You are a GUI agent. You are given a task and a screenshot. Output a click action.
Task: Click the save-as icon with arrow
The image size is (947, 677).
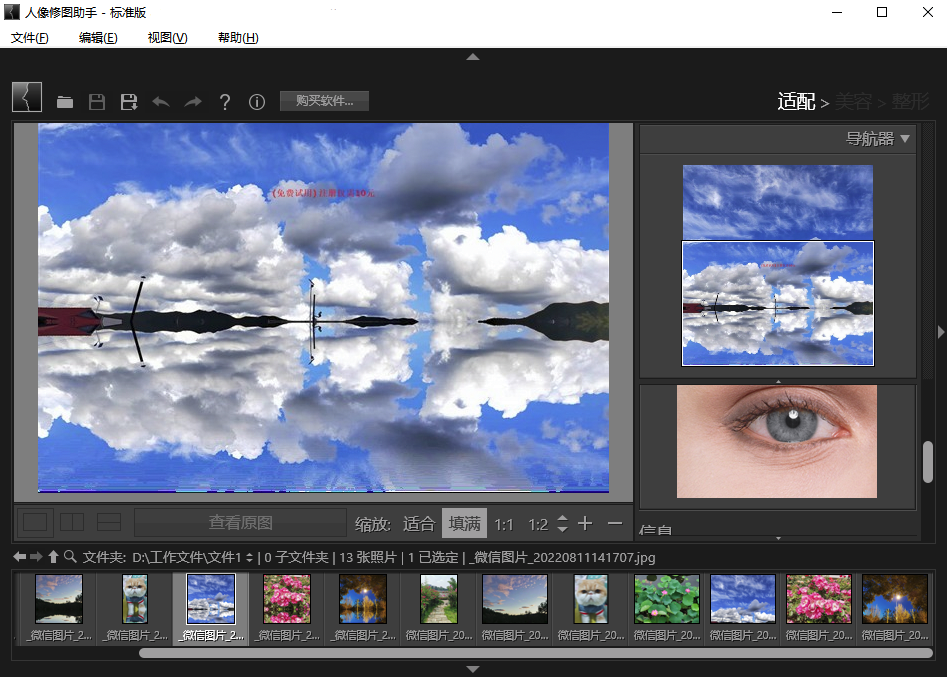click(x=128, y=102)
